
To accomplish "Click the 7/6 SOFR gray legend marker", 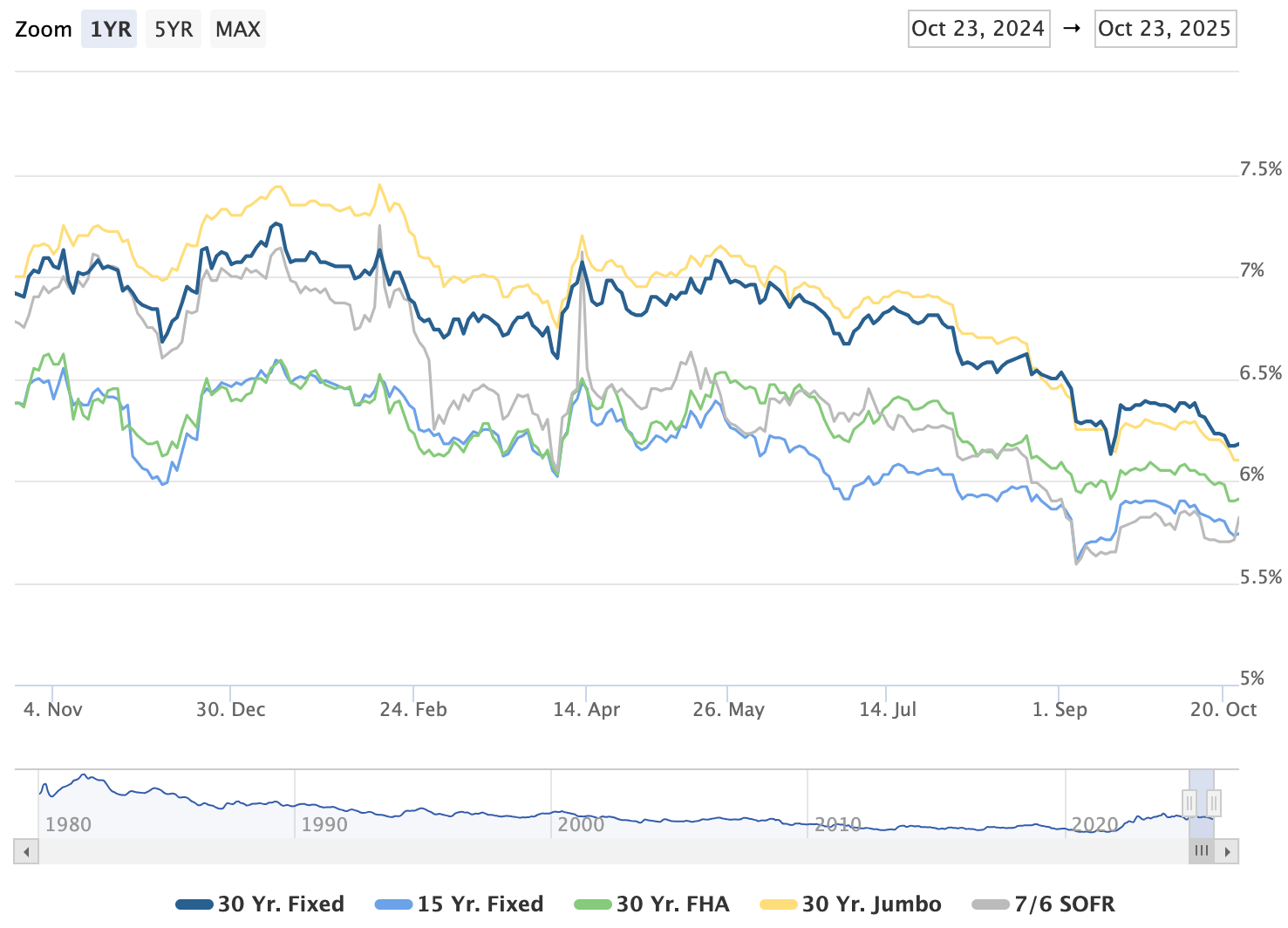I will click(x=991, y=904).
